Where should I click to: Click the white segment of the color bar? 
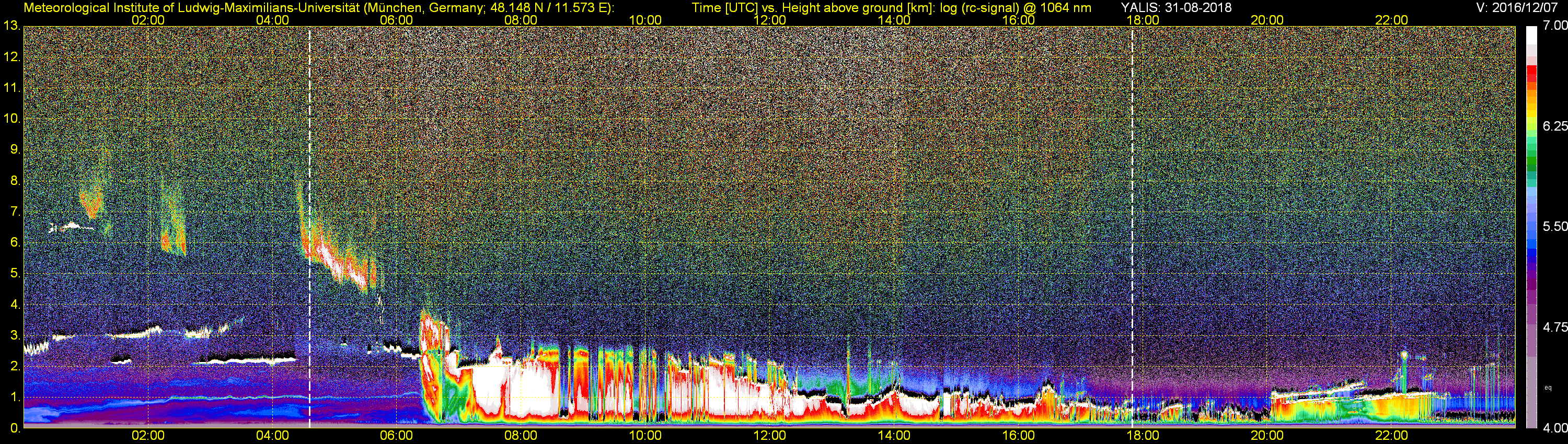click(1531, 36)
